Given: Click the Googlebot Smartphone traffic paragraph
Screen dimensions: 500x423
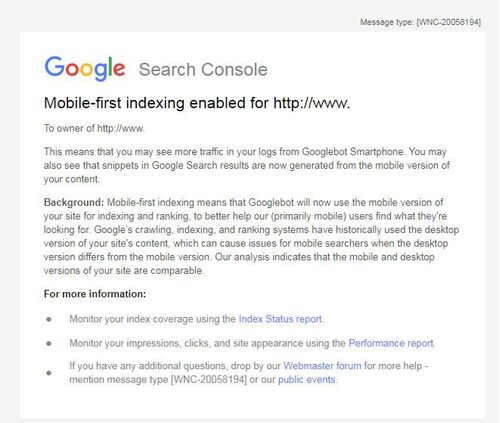Looking at the screenshot, I should (x=247, y=165).
